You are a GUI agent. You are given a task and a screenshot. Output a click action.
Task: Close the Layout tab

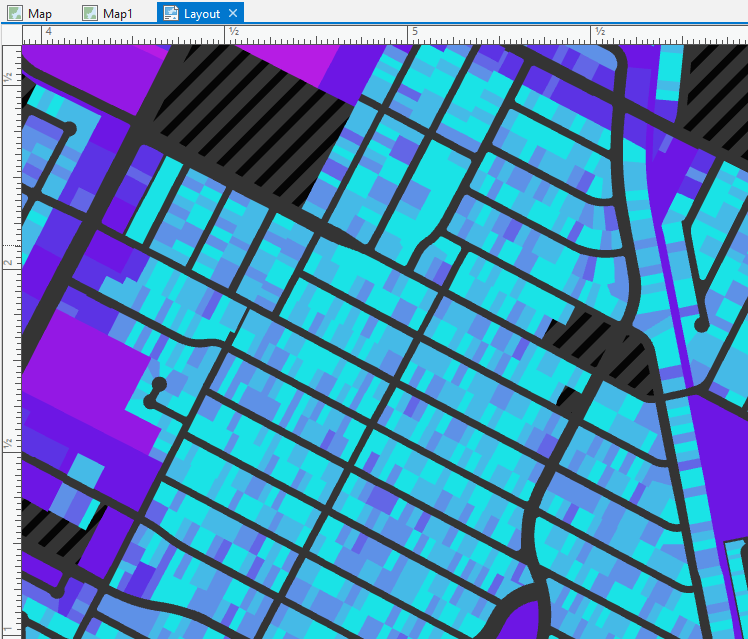pyautogui.click(x=233, y=13)
